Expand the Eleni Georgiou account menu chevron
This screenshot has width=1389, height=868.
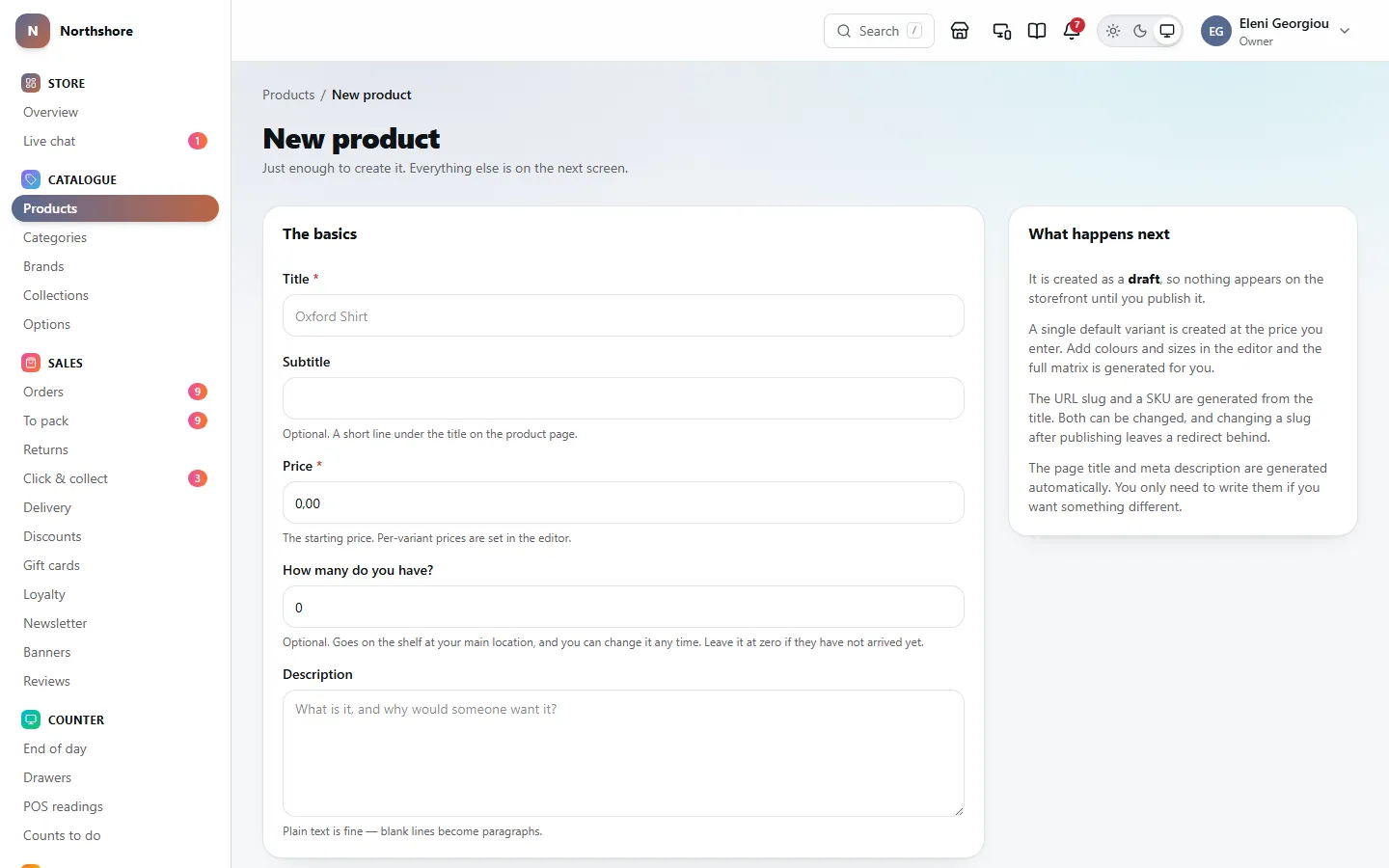[x=1345, y=31]
